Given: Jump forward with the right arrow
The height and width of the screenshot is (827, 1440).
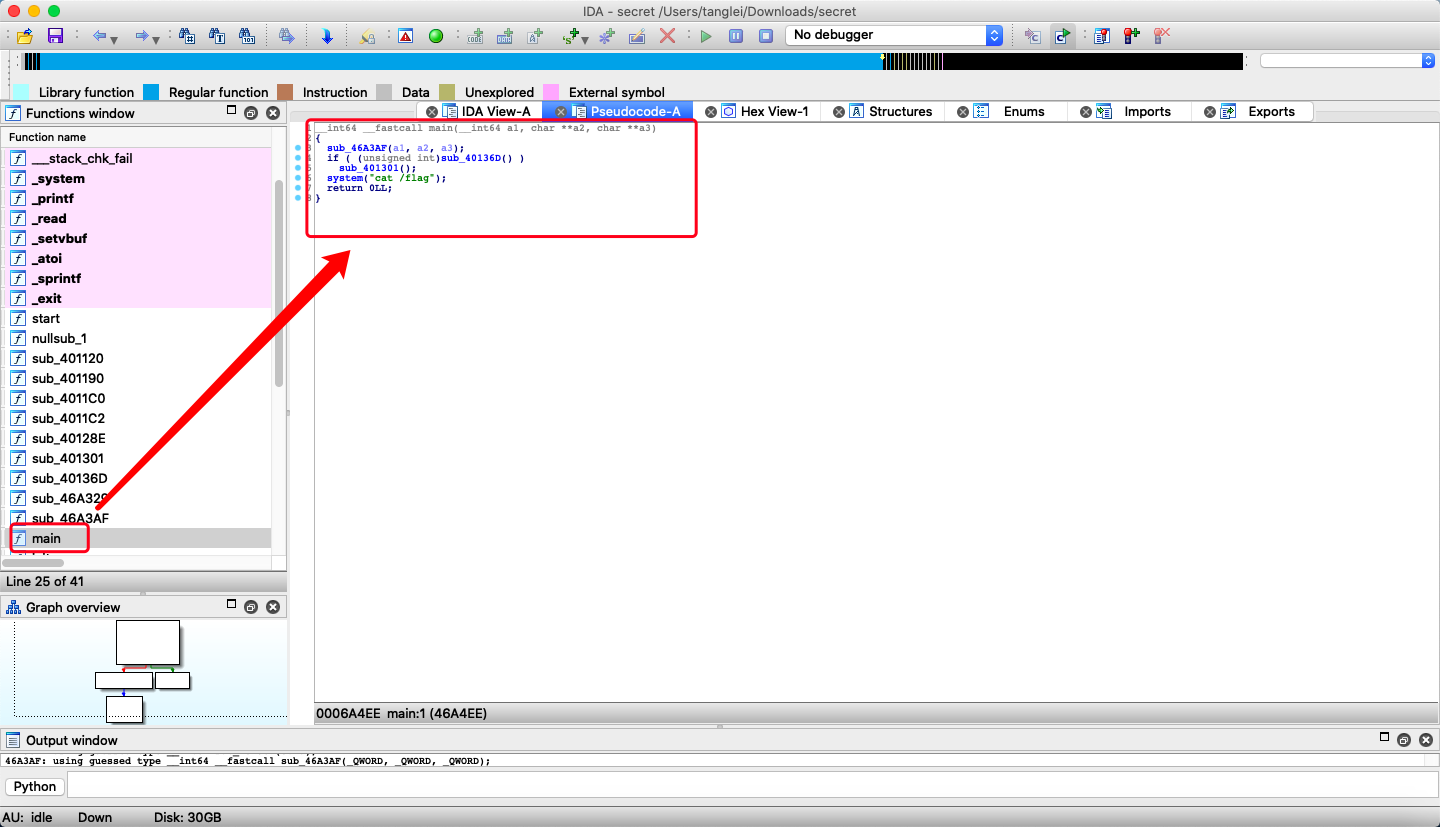Looking at the screenshot, I should (x=142, y=36).
